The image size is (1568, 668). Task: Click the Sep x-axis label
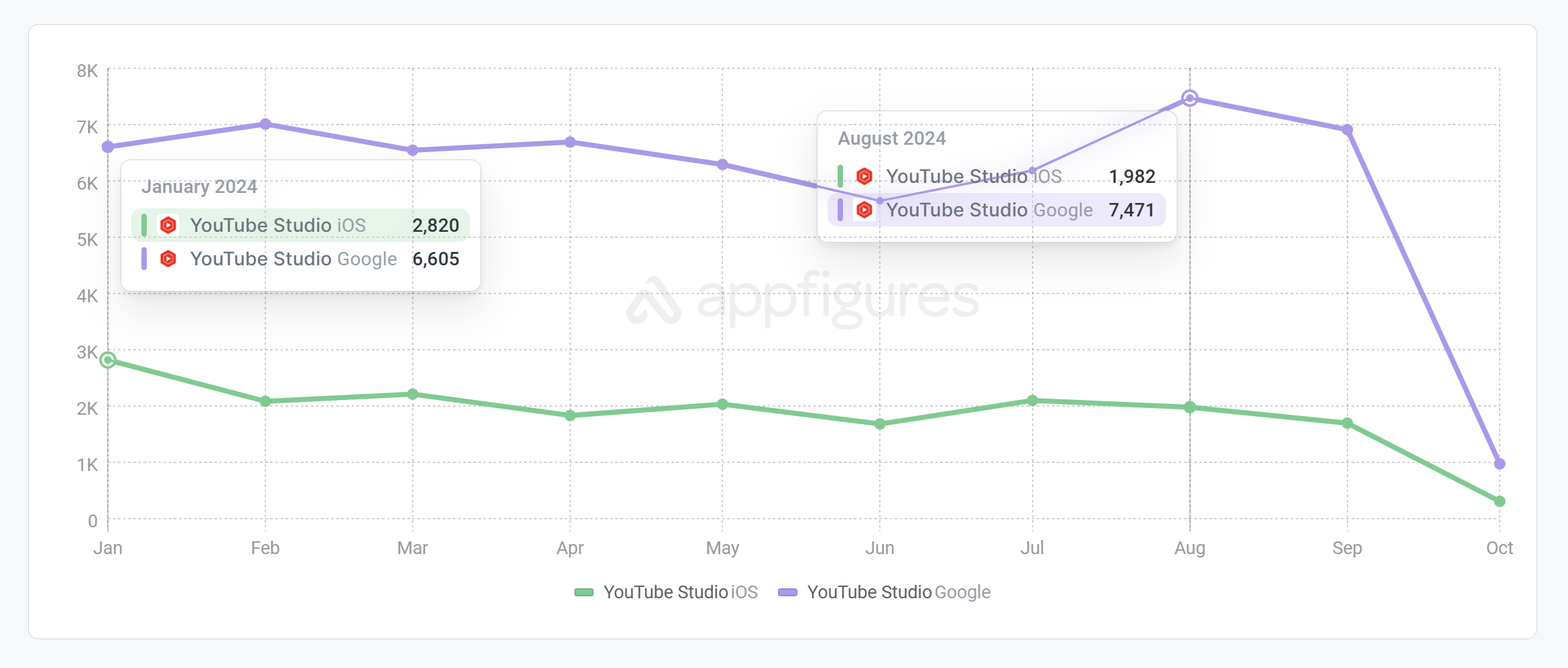(x=1348, y=548)
